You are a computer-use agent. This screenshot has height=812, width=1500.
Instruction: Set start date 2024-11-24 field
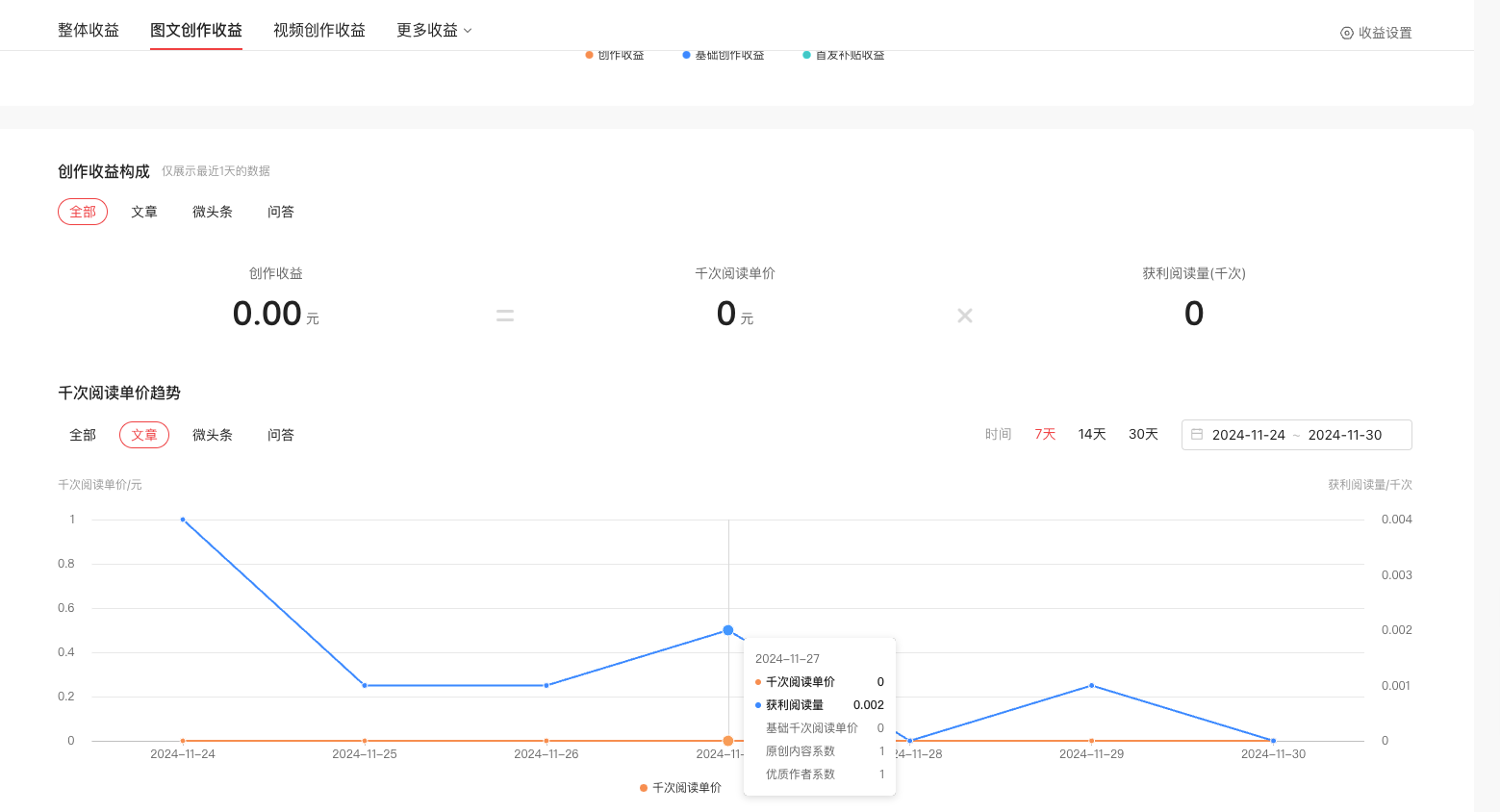point(1249,435)
